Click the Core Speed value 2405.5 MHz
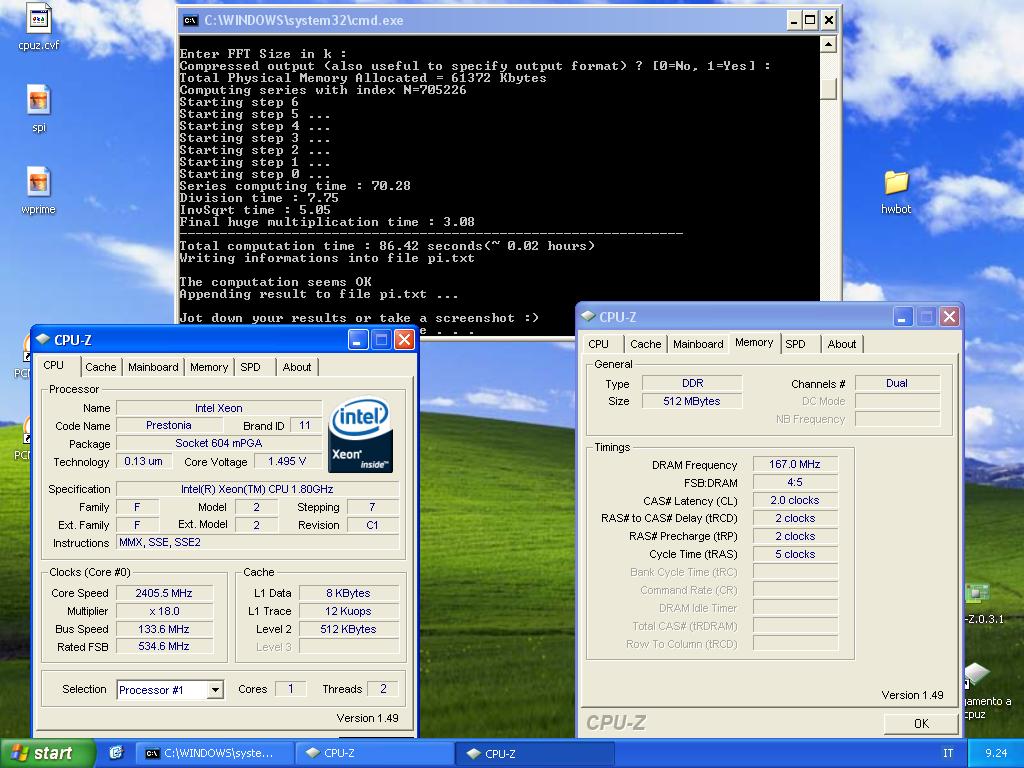Viewport: 1024px width, 768px height. 164,593
